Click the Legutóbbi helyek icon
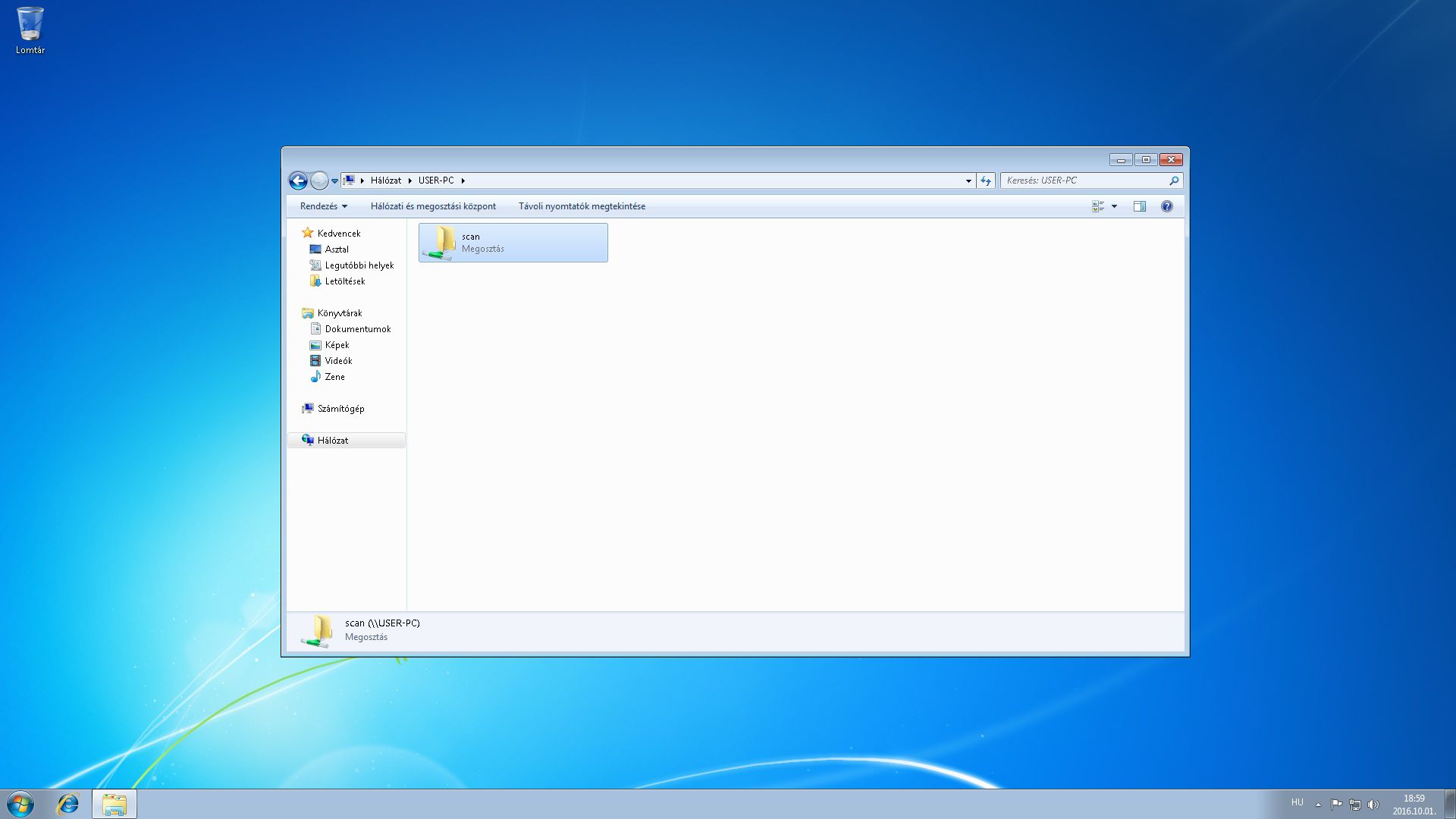Viewport: 1456px width, 819px height. pos(315,265)
